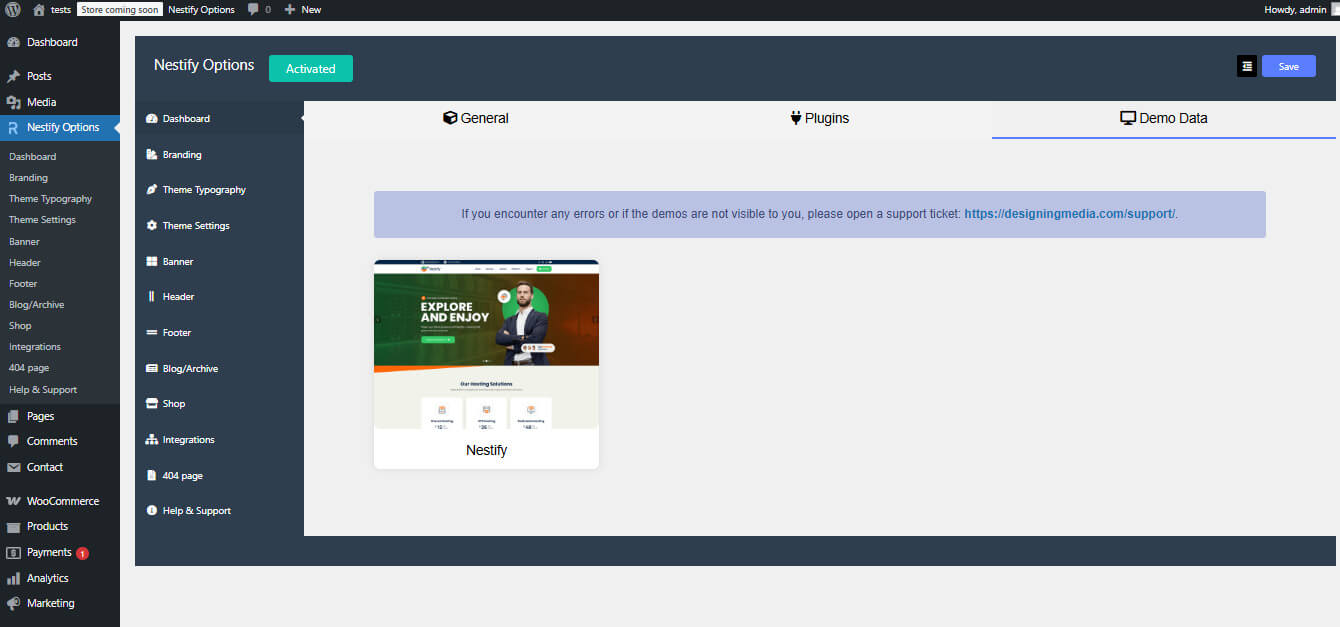Choose Header in the WordPress admin submenu
Image resolution: width=1340 pixels, height=627 pixels.
(25, 263)
